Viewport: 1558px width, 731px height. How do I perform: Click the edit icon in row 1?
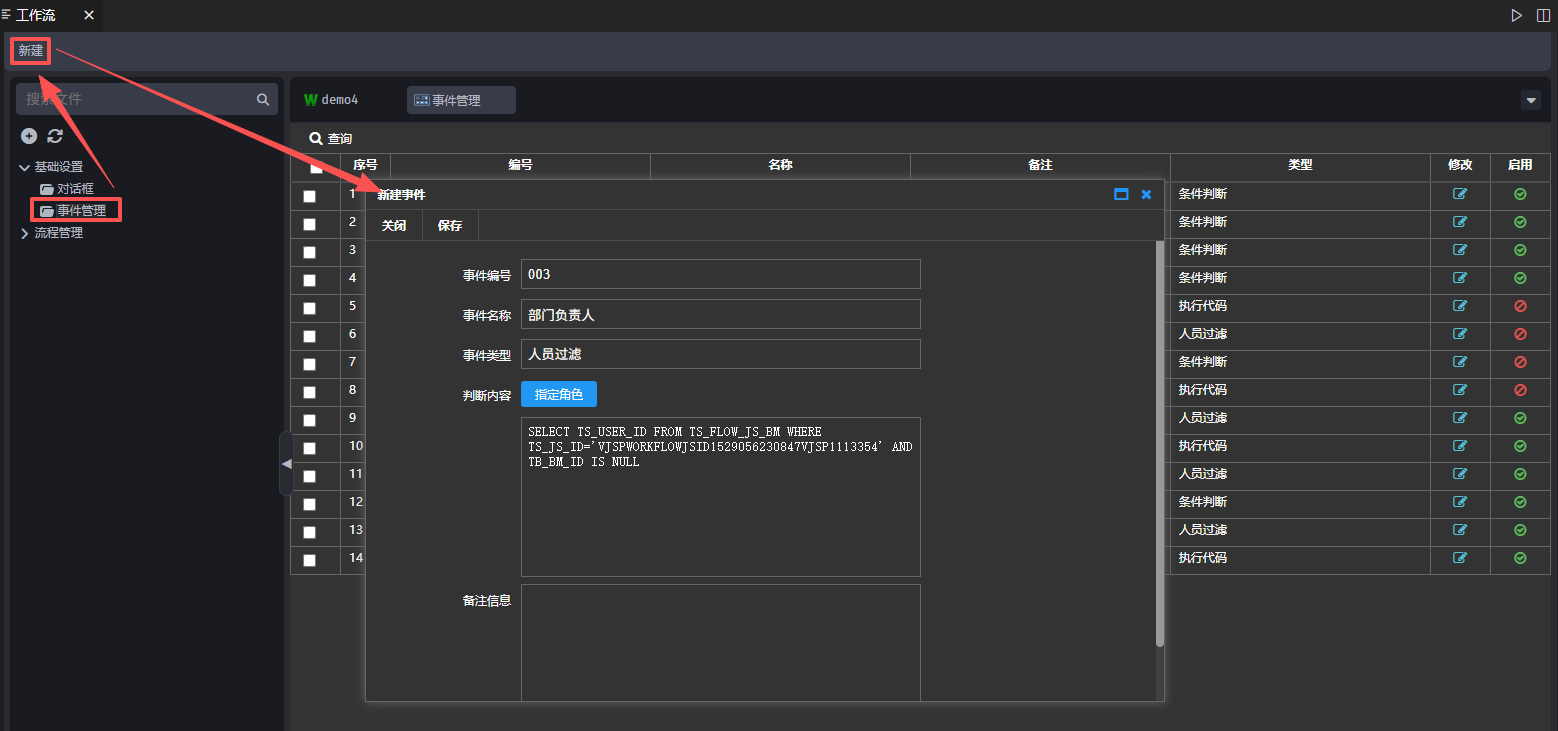1460,194
